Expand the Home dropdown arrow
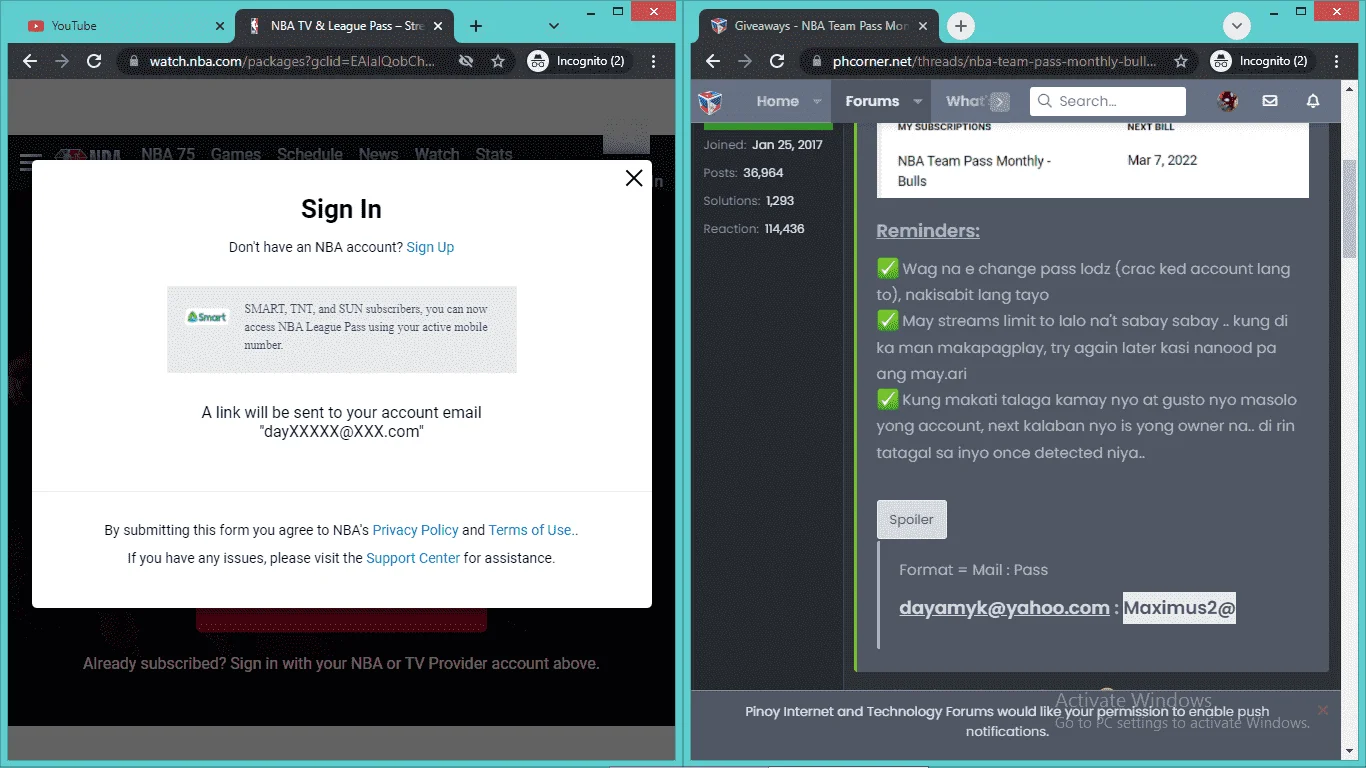The height and width of the screenshot is (768, 1366). [x=817, y=101]
